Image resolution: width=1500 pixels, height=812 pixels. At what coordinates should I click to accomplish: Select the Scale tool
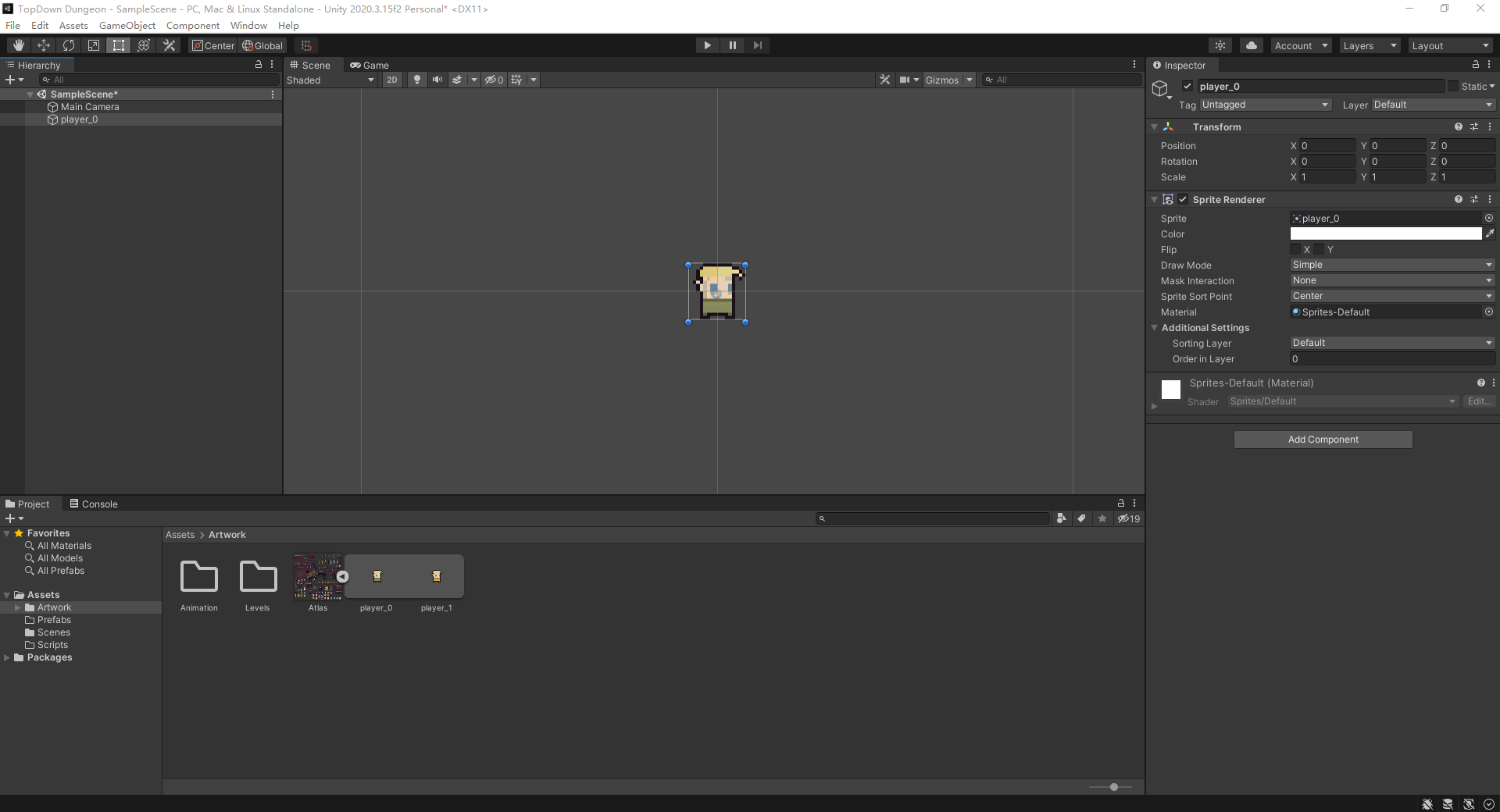point(94,45)
